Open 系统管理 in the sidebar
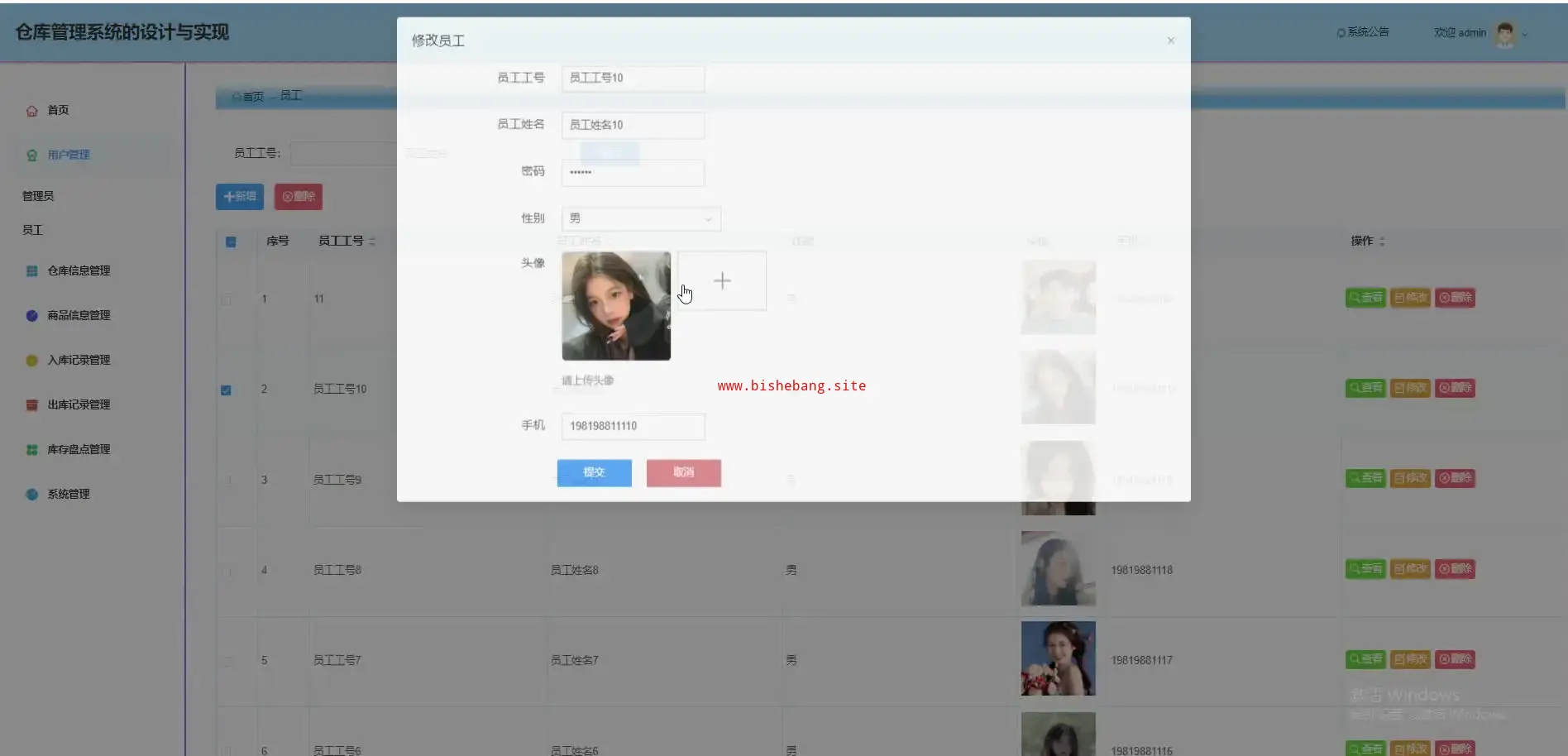This screenshot has width=1568, height=756. 68,494
